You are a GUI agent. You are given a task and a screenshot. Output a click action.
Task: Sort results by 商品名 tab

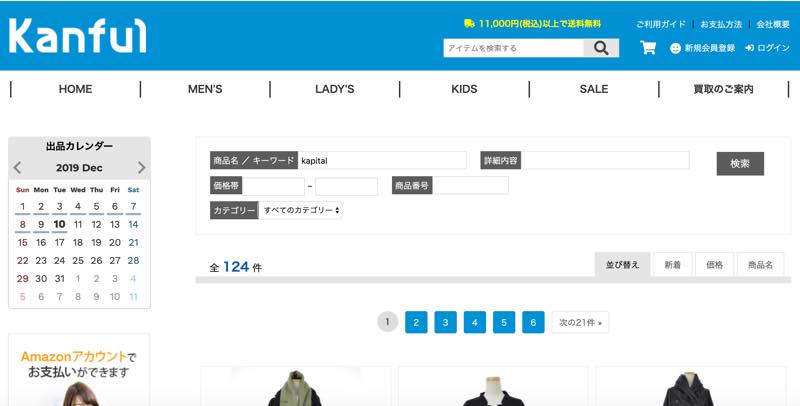click(760, 265)
